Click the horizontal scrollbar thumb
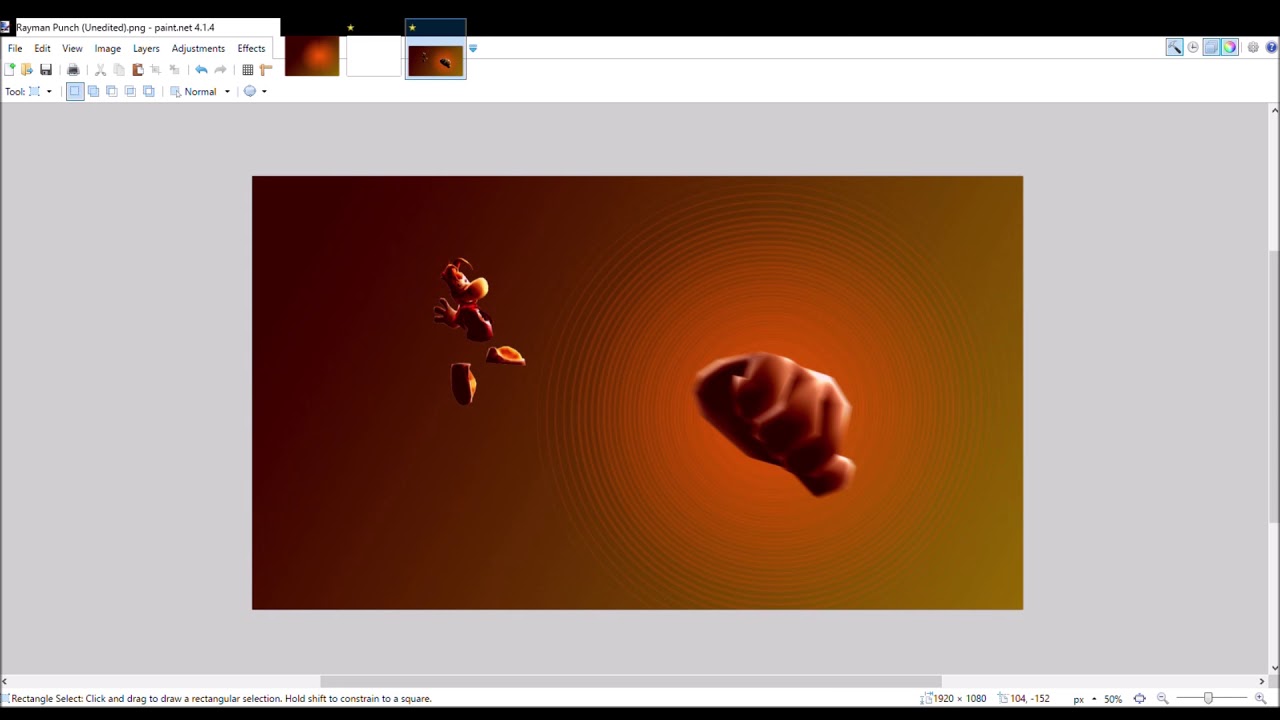1280x720 pixels. click(630, 681)
